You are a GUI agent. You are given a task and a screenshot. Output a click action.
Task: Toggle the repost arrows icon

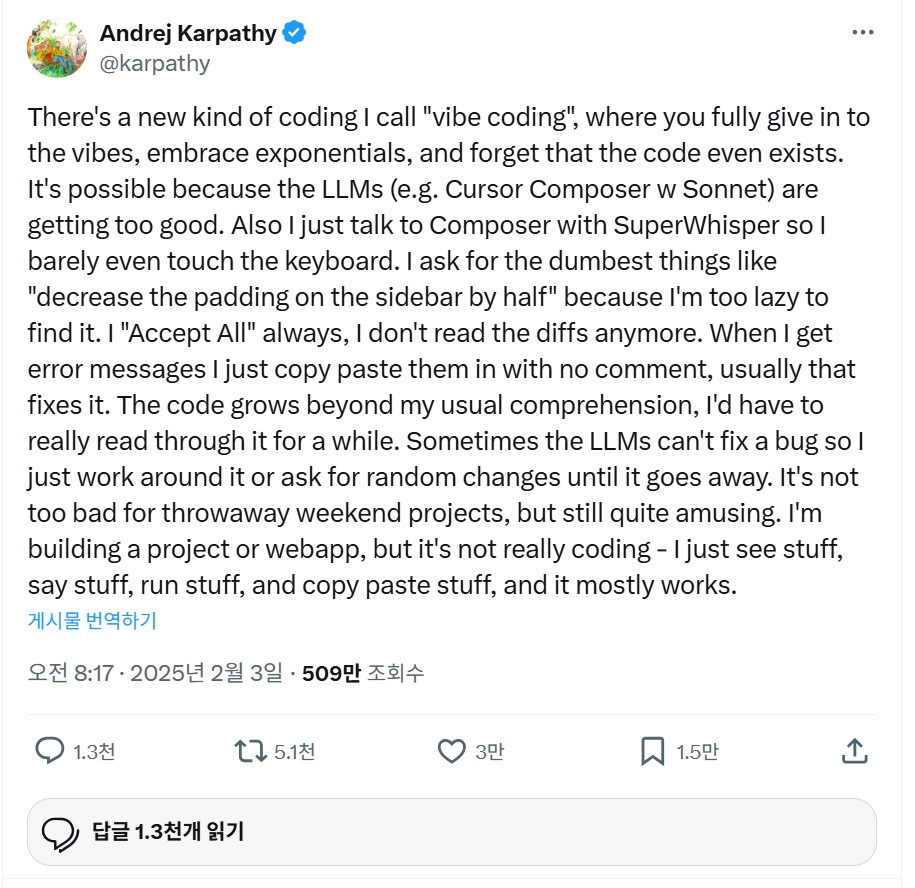pyautogui.click(x=250, y=751)
